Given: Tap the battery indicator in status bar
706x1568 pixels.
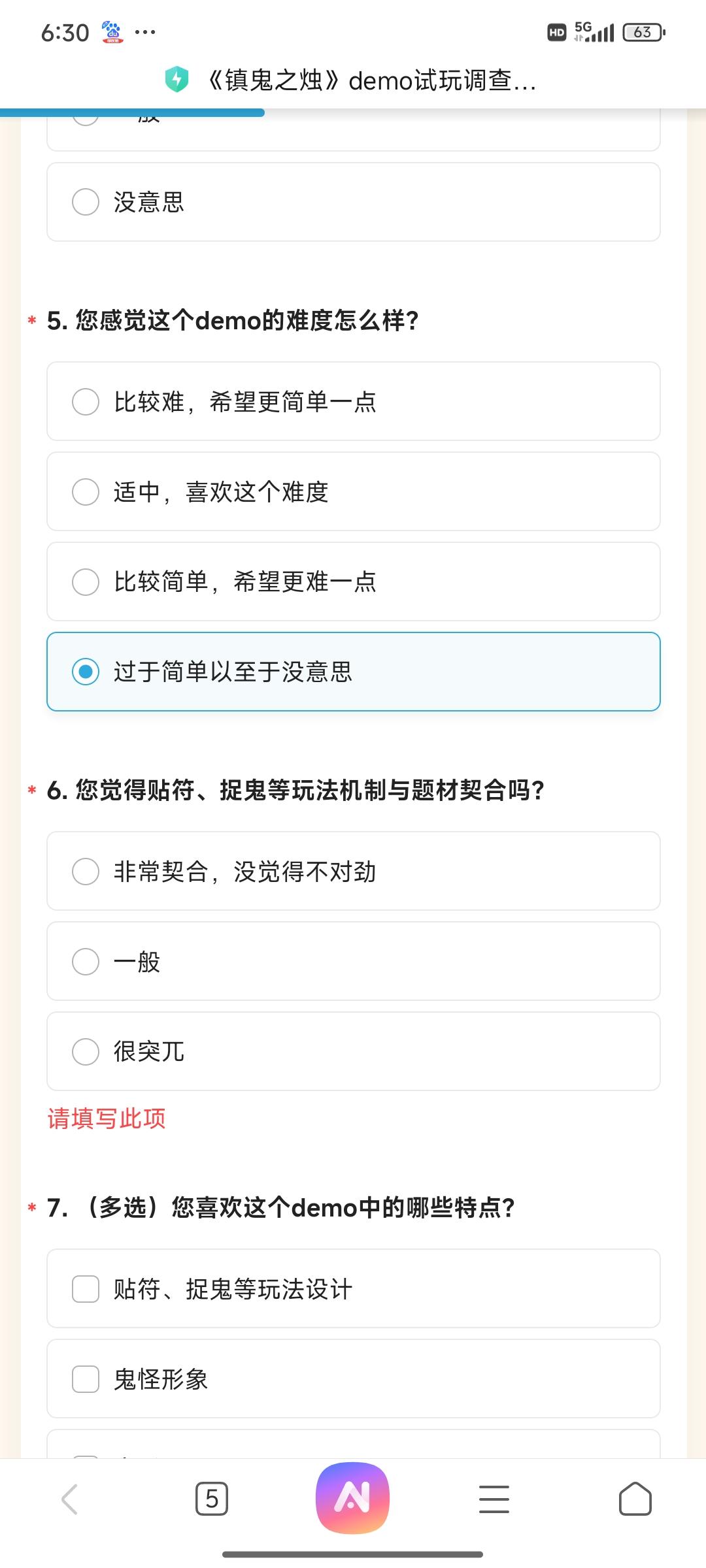Looking at the screenshot, I should [x=643, y=32].
